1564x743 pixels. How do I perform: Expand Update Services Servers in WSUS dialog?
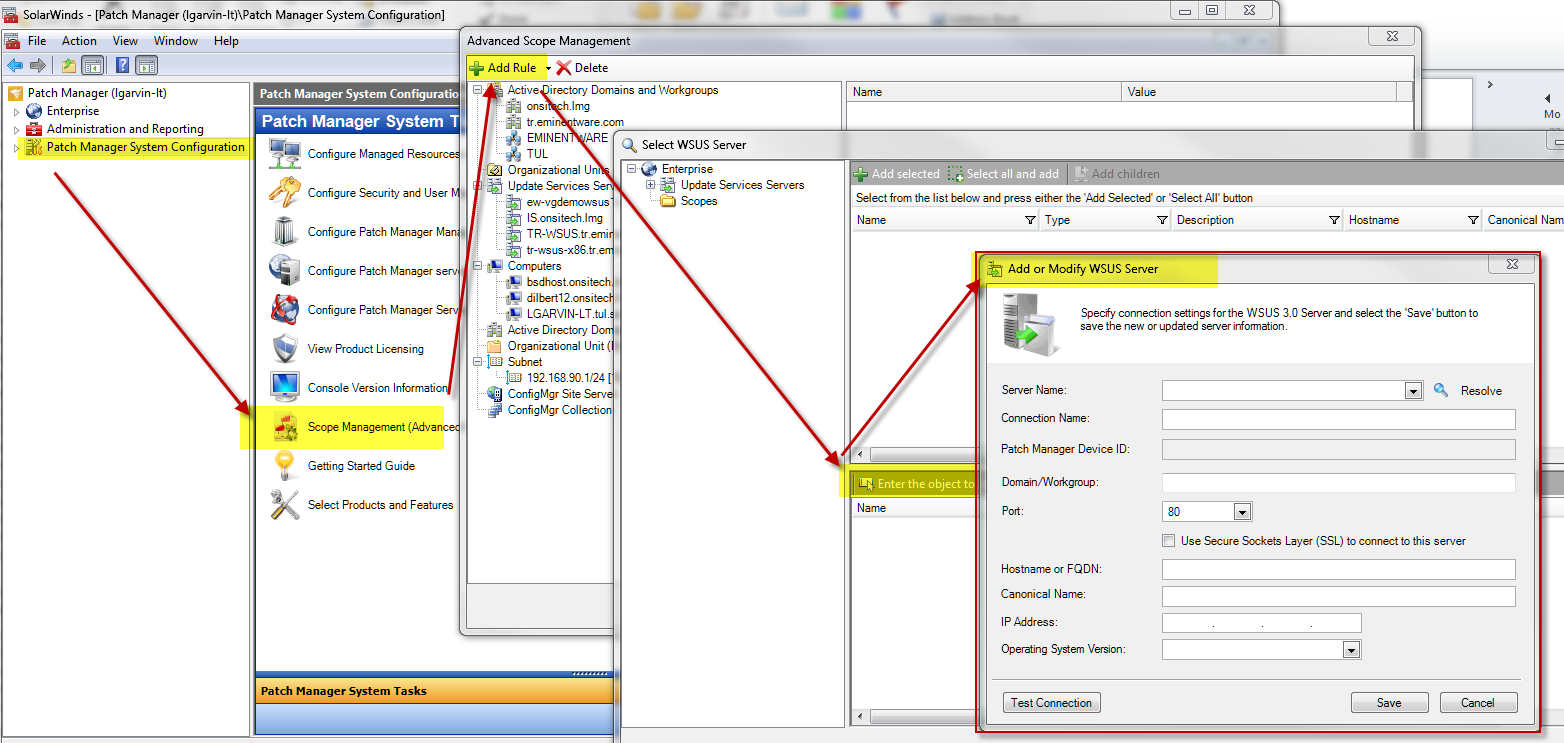(651, 185)
